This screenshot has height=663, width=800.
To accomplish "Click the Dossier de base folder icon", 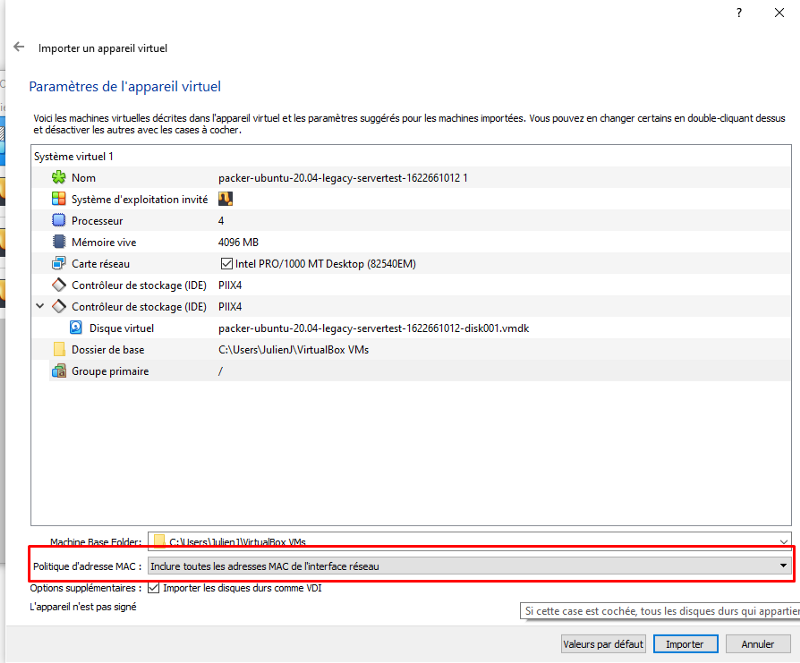I will click(x=58, y=349).
